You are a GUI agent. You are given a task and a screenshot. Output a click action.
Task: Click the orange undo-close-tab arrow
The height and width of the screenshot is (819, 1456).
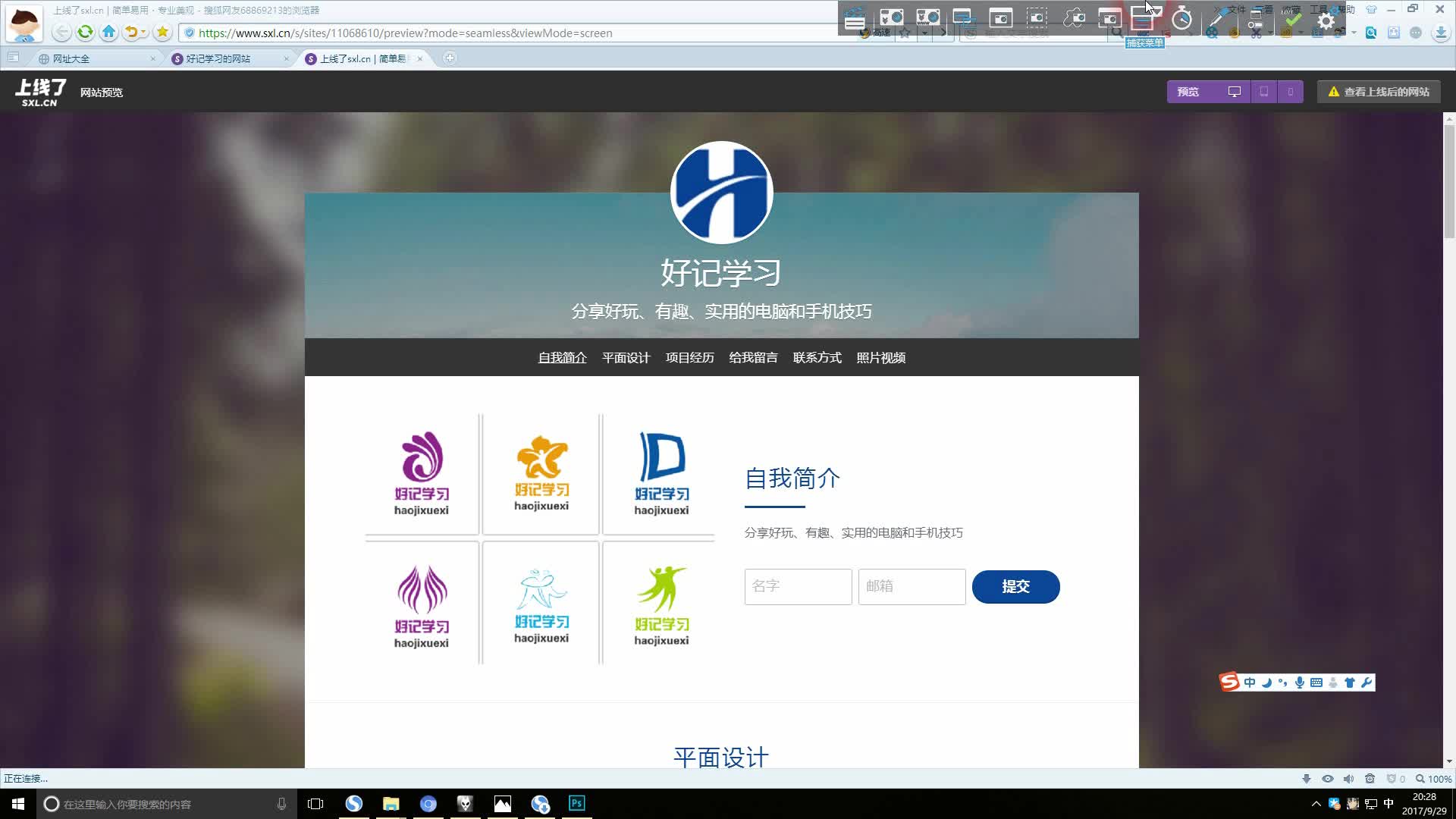[132, 33]
